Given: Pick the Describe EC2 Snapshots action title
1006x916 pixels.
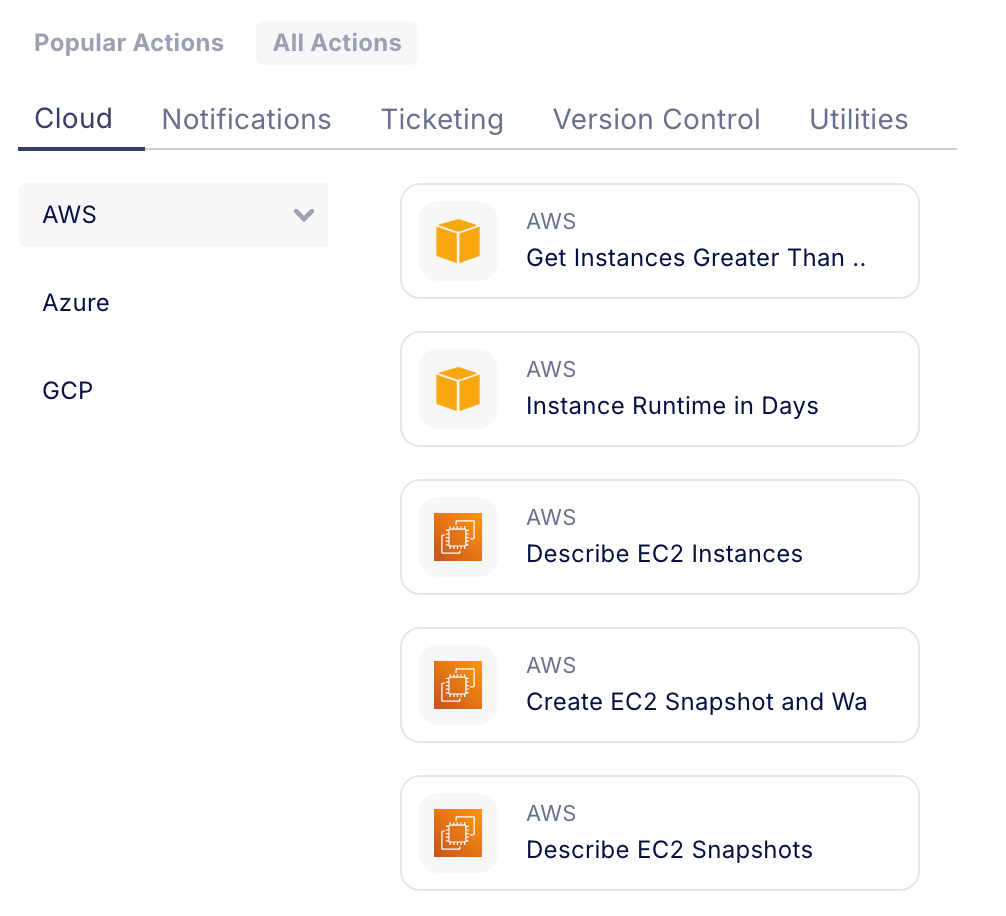Looking at the screenshot, I should click(669, 850).
